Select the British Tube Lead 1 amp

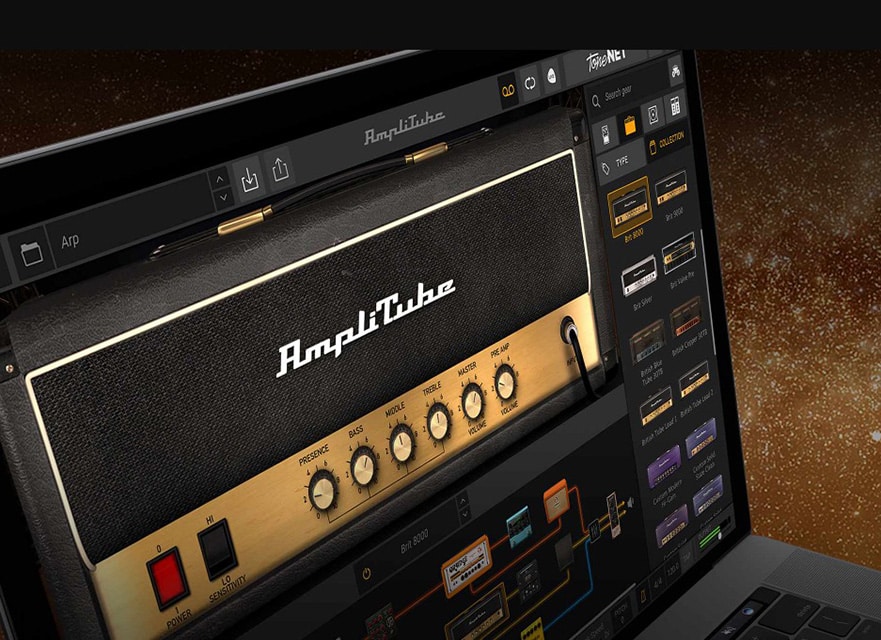coord(656,405)
